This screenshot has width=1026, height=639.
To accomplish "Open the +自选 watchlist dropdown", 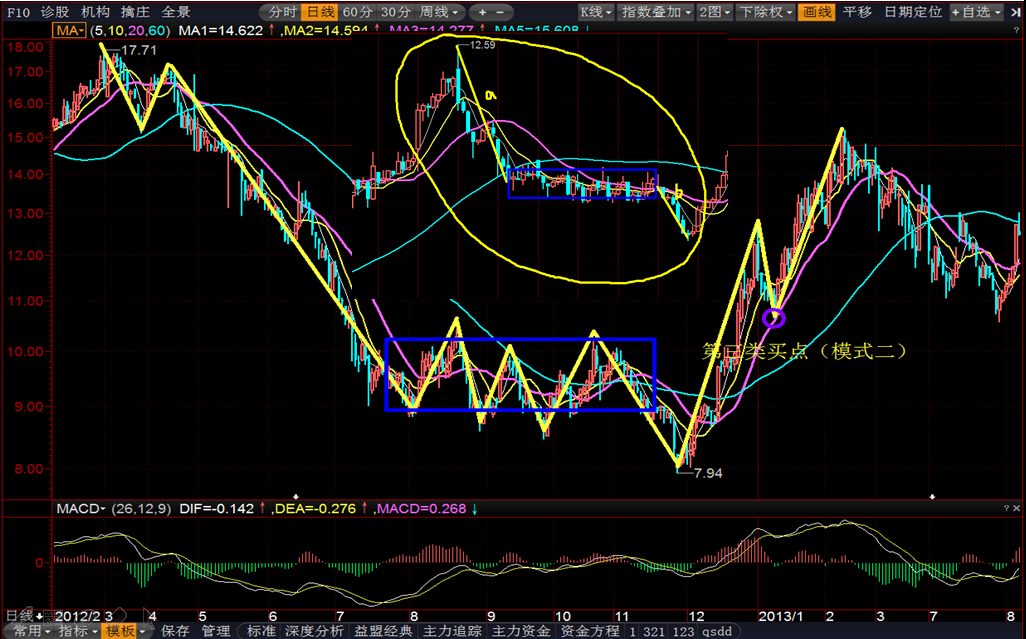I will click(x=976, y=12).
